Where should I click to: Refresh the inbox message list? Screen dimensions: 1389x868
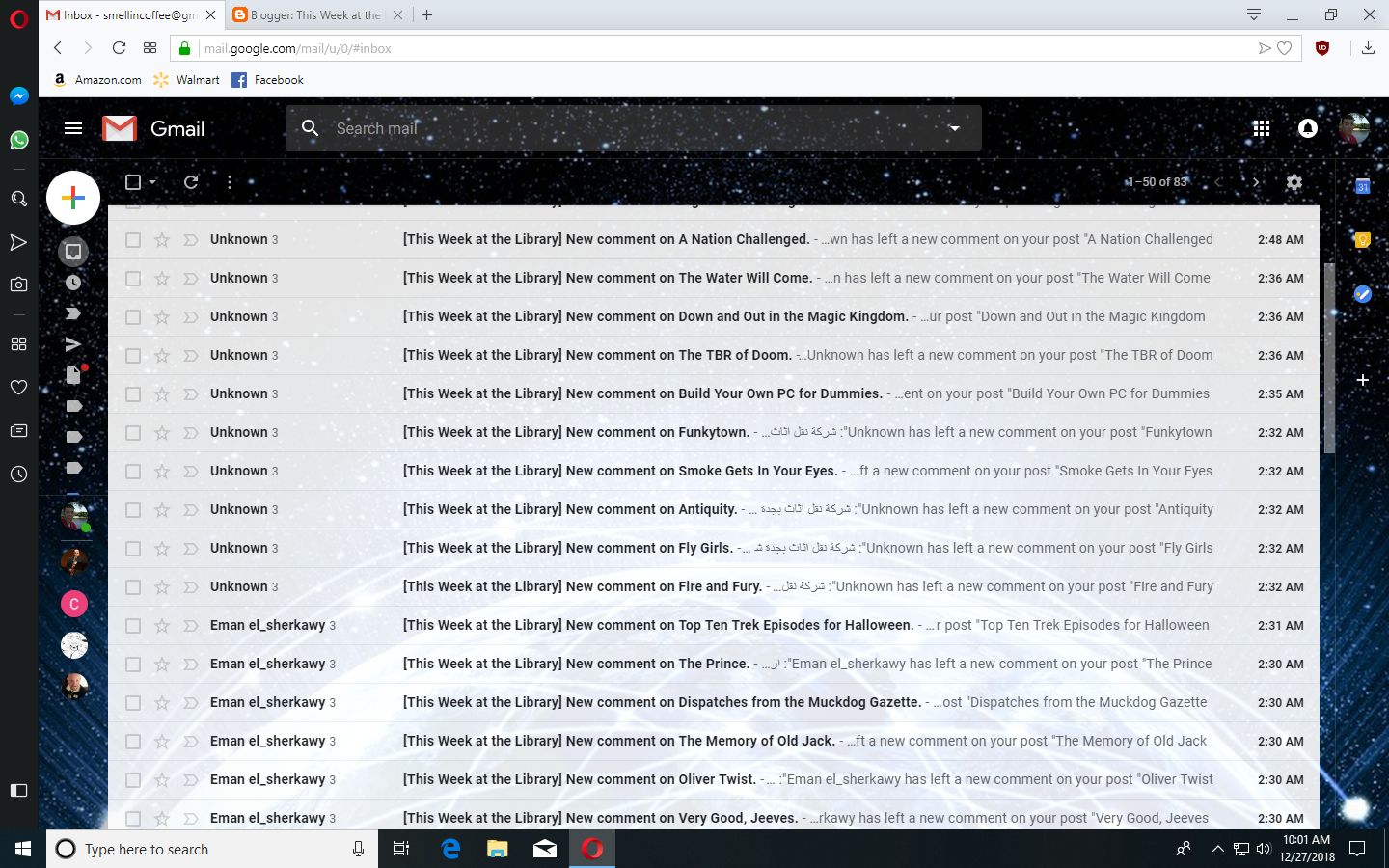pos(191,182)
